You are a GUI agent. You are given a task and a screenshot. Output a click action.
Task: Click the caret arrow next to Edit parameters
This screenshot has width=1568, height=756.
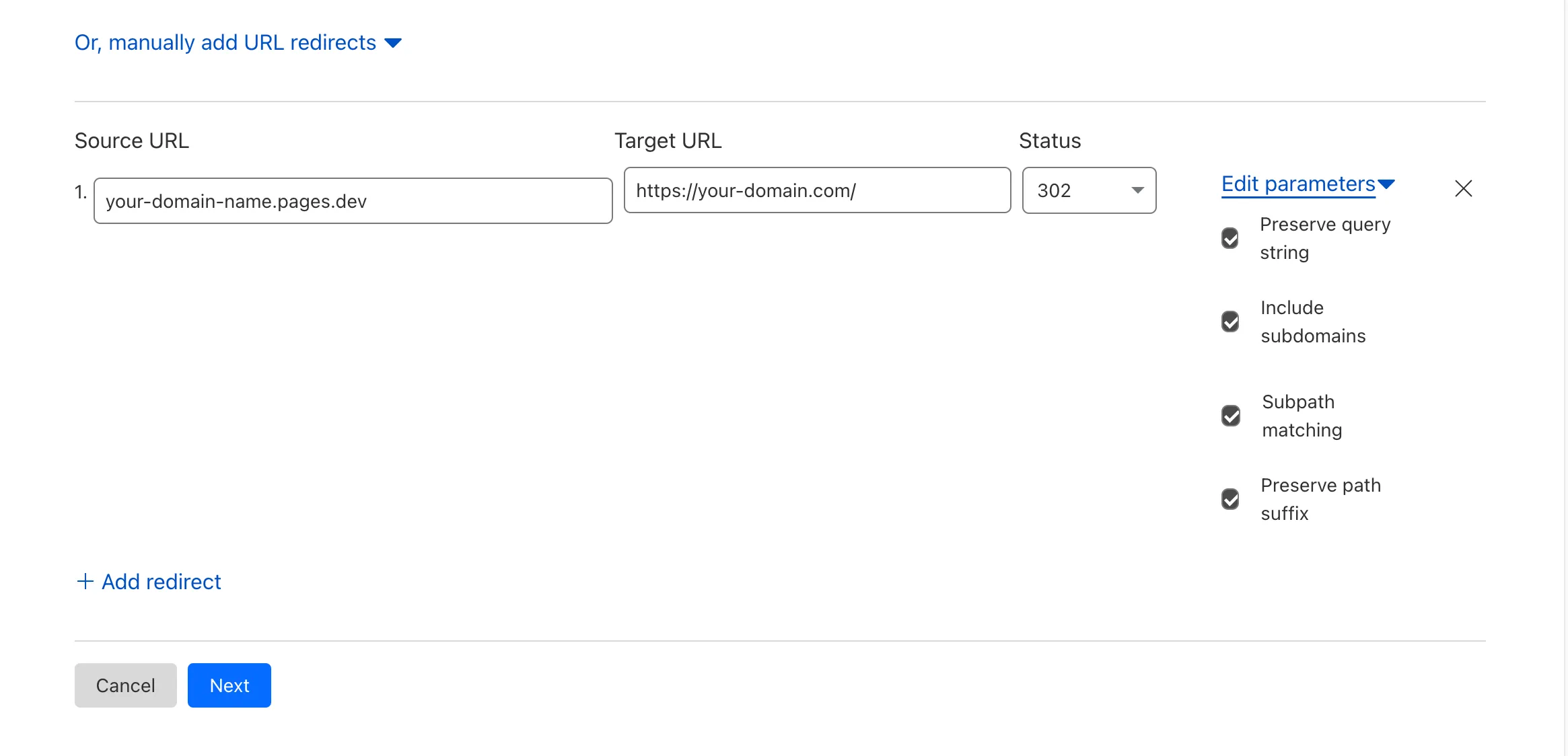[1386, 184]
